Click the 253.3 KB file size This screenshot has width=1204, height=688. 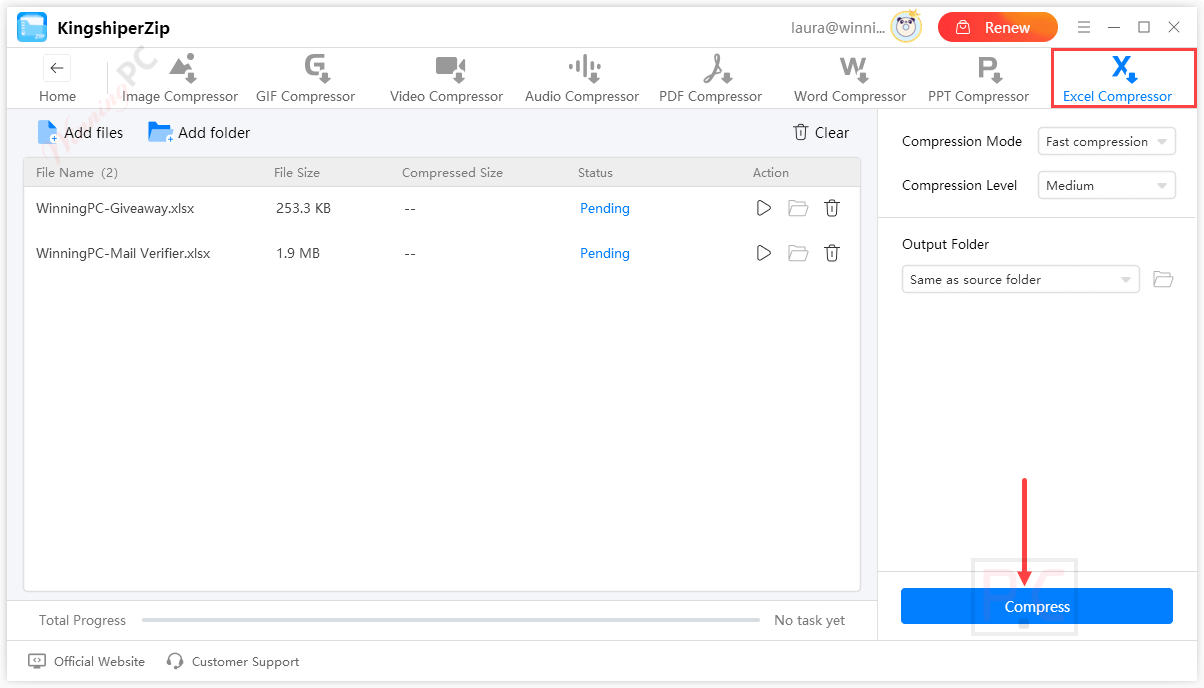(x=303, y=208)
